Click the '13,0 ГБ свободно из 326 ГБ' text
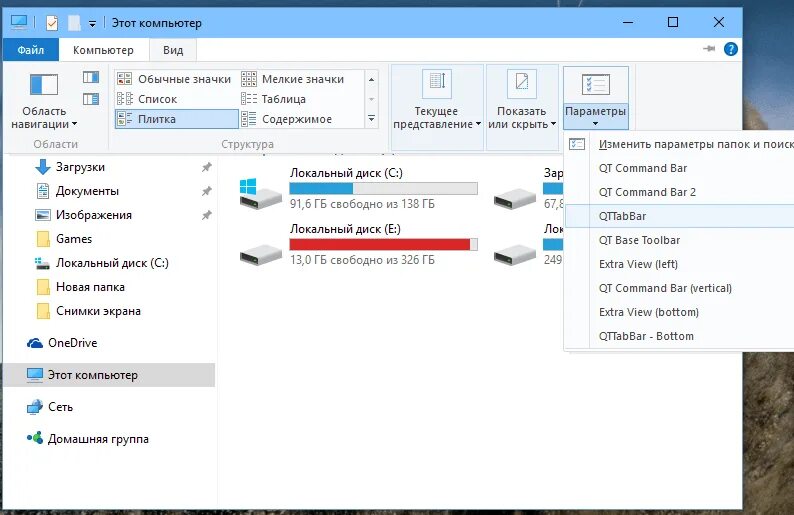 pyautogui.click(x=362, y=260)
